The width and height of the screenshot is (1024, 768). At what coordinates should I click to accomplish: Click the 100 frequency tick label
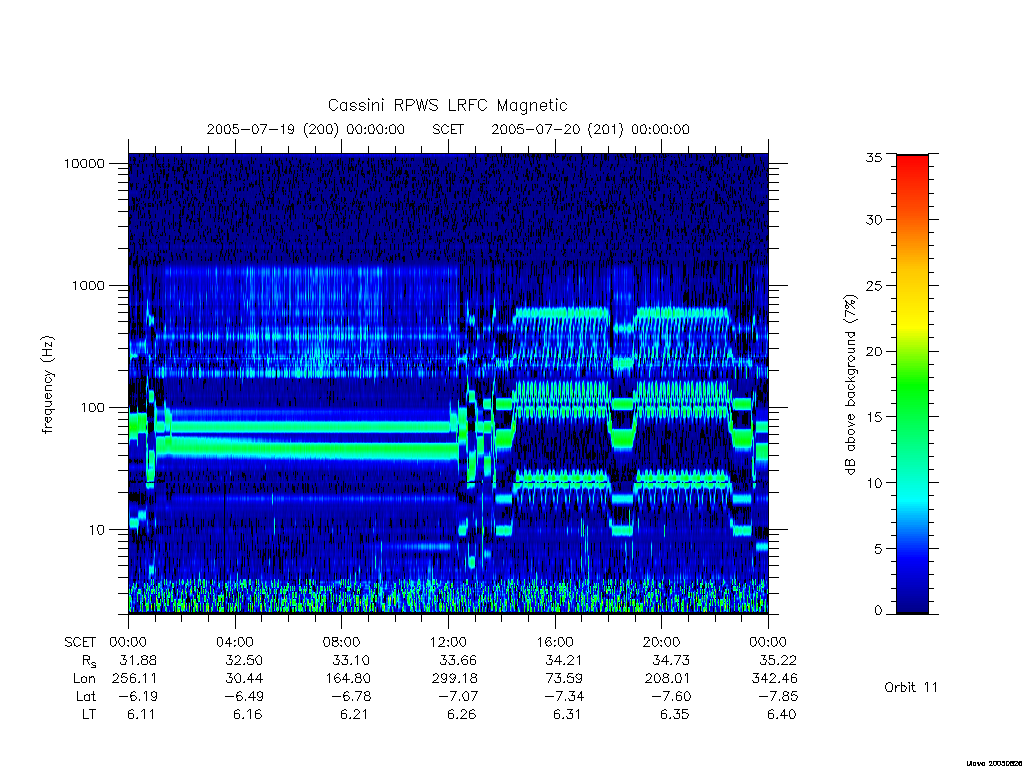pyautogui.click(x=92, y=408)
